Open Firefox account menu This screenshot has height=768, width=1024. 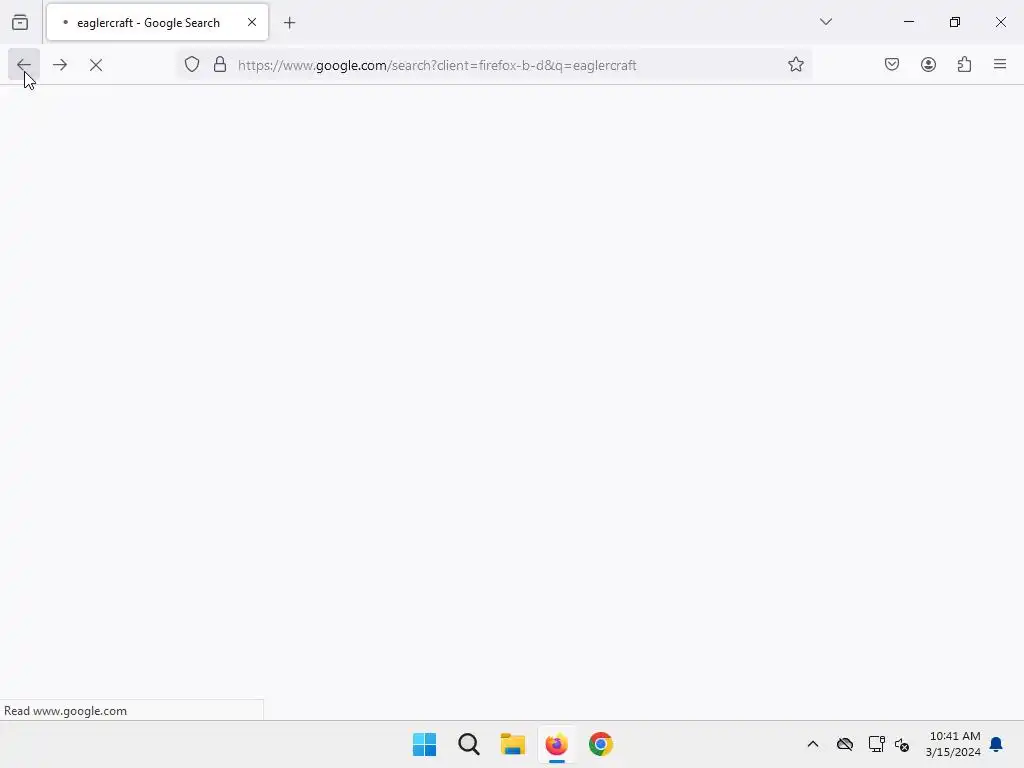pos(928,65)
